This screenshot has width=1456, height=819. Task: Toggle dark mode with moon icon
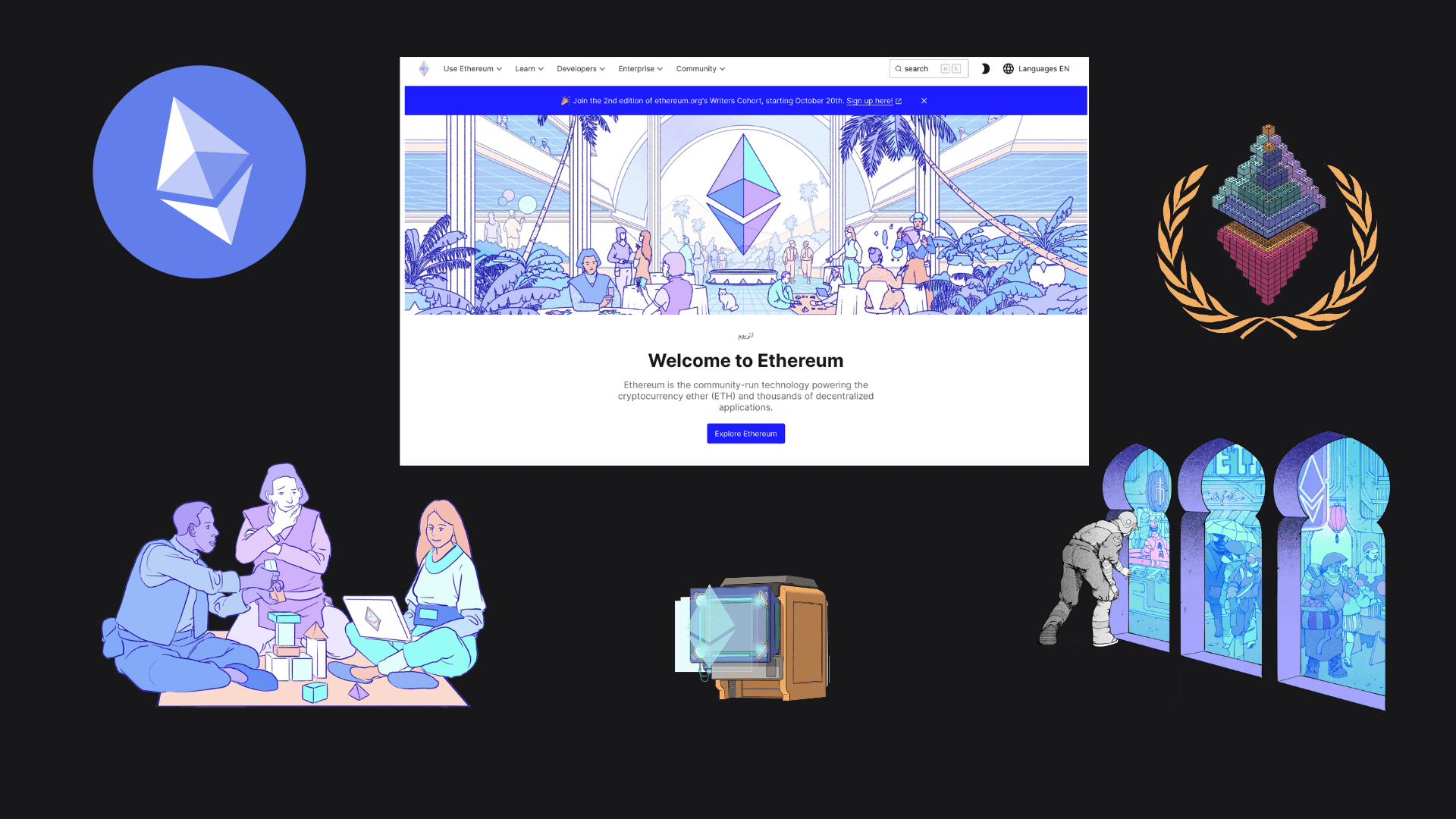(985, 68)
